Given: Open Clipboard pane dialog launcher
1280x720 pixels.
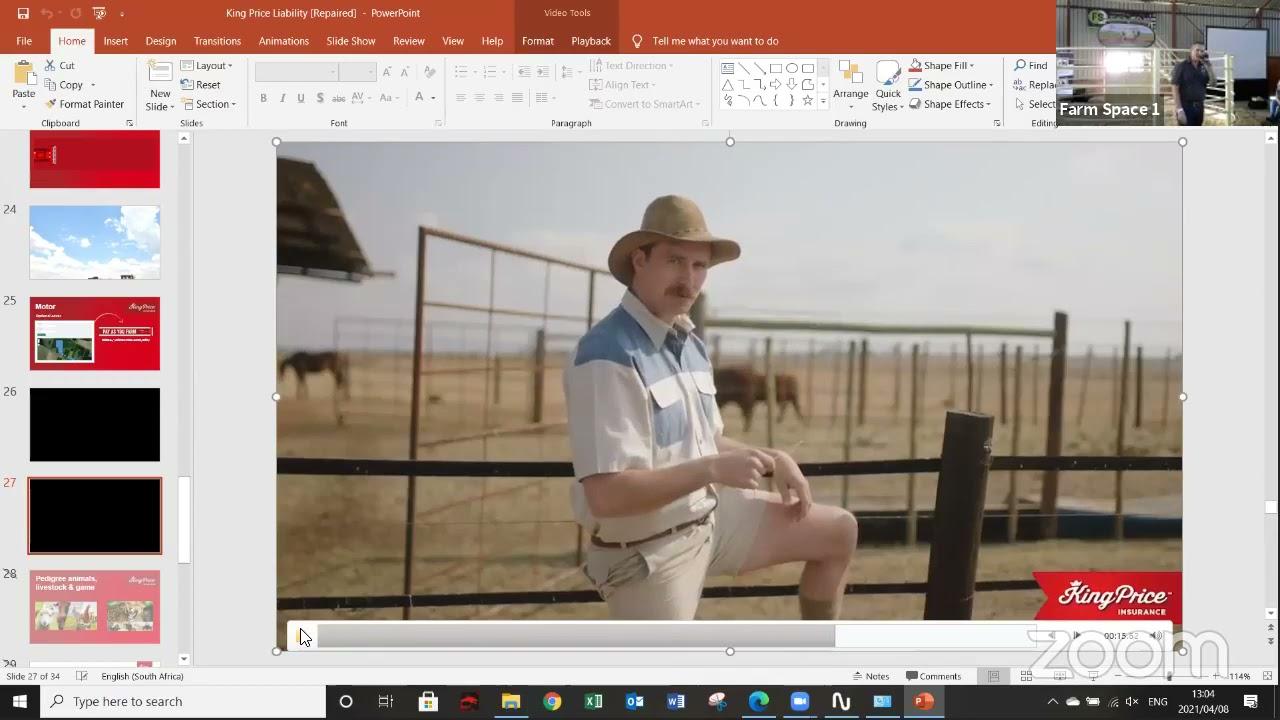Looking at the screenshot, I should 130,123.
